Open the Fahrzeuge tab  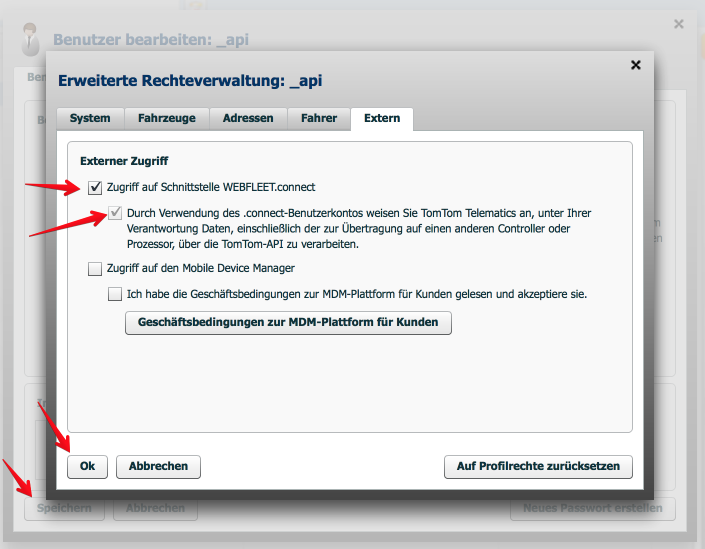(x=167, y=118)
